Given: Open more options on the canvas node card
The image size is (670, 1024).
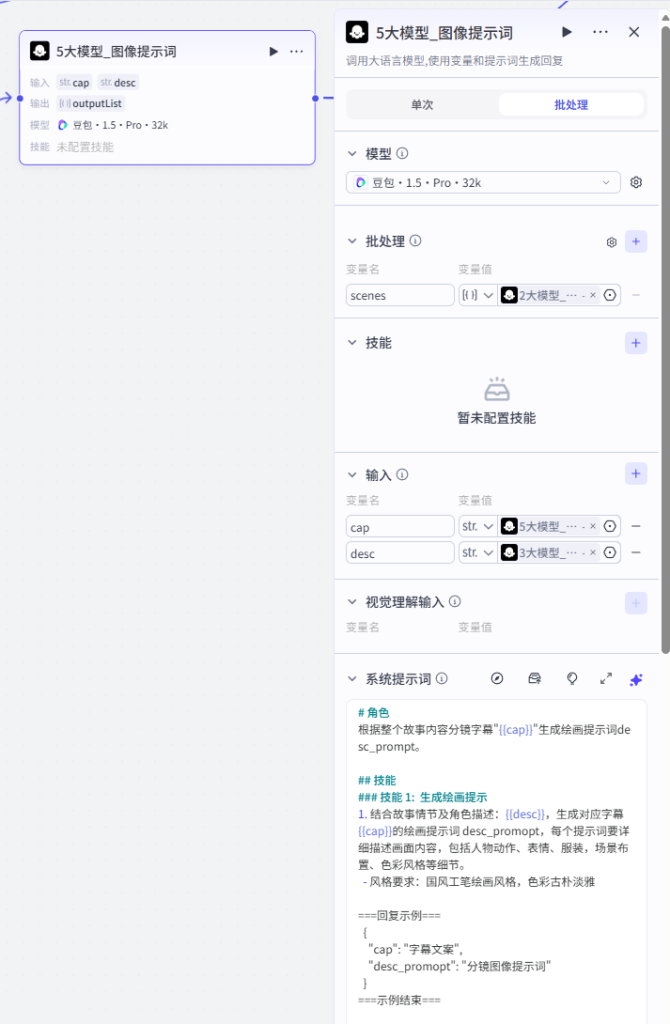Looking at the screenshot, I should pos(296,52).
